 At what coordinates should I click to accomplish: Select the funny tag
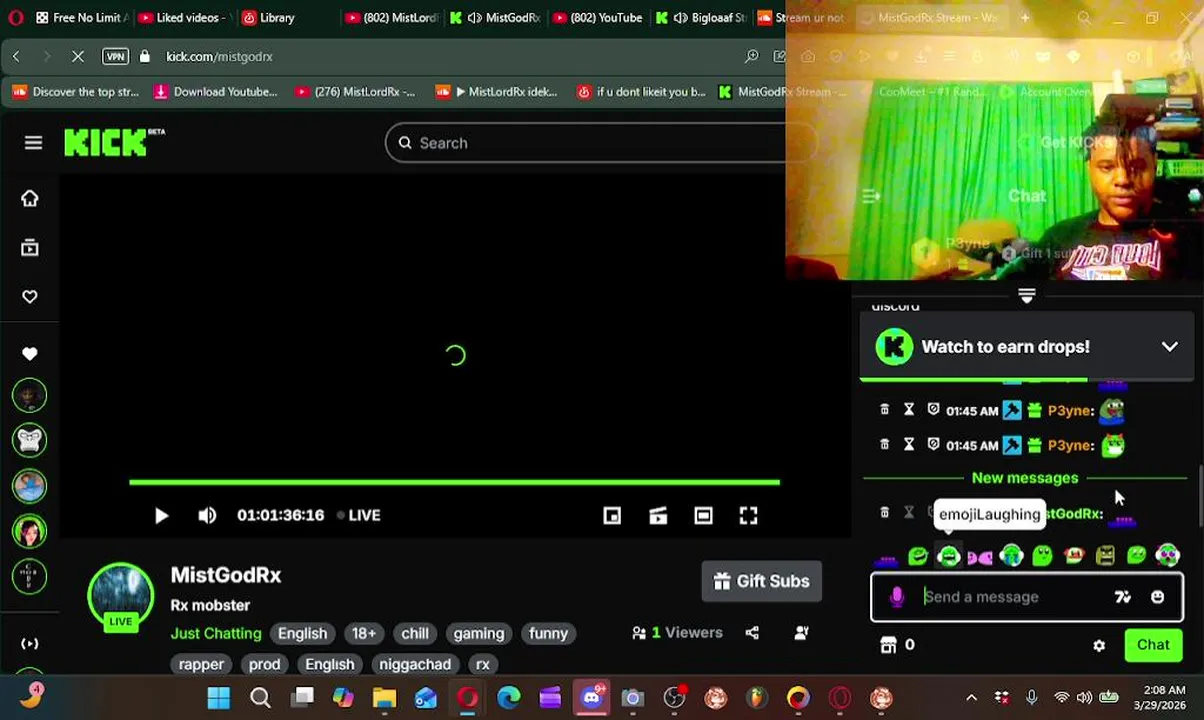[548, 633]
